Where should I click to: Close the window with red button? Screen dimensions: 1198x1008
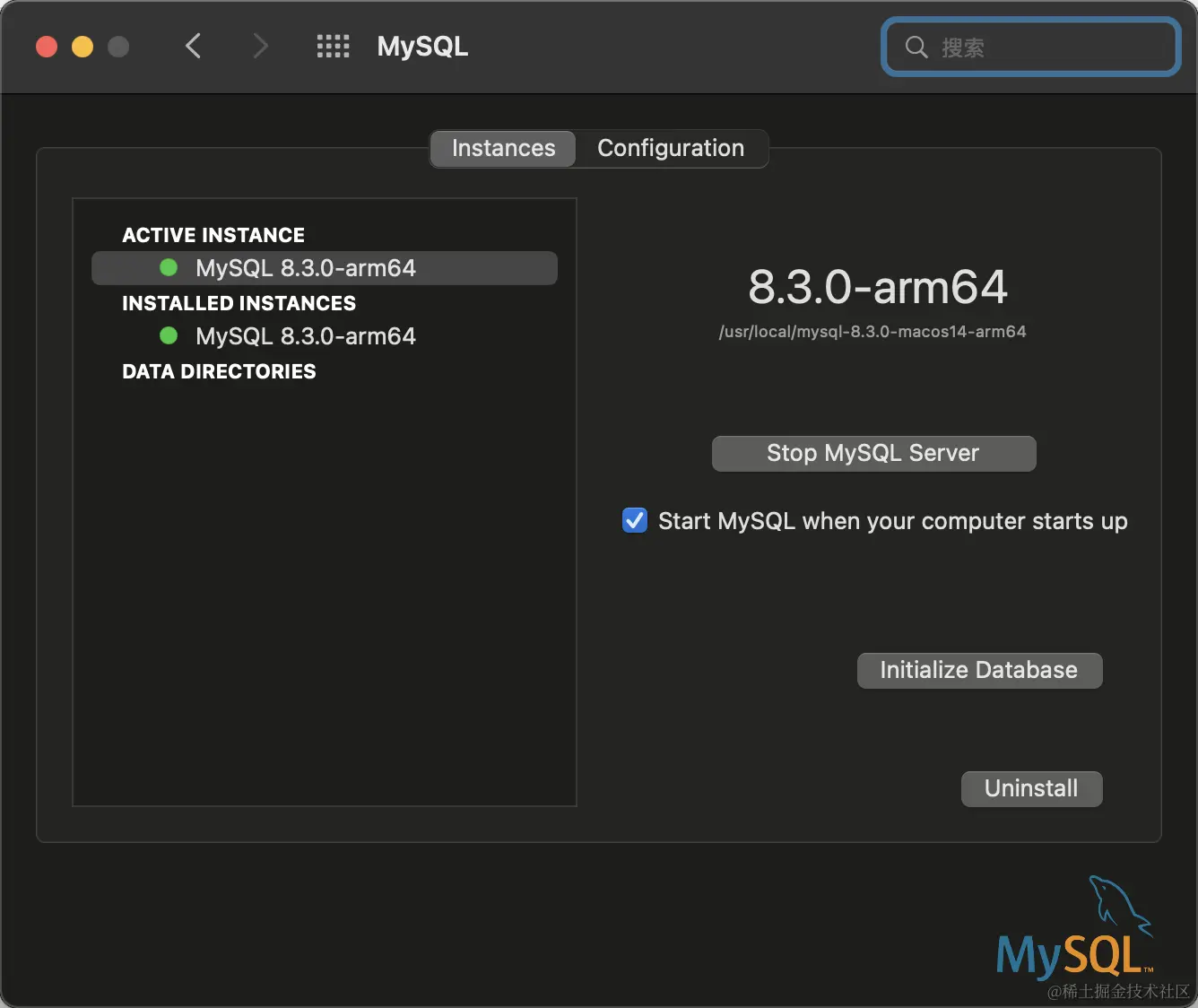[x=47, y=47]
